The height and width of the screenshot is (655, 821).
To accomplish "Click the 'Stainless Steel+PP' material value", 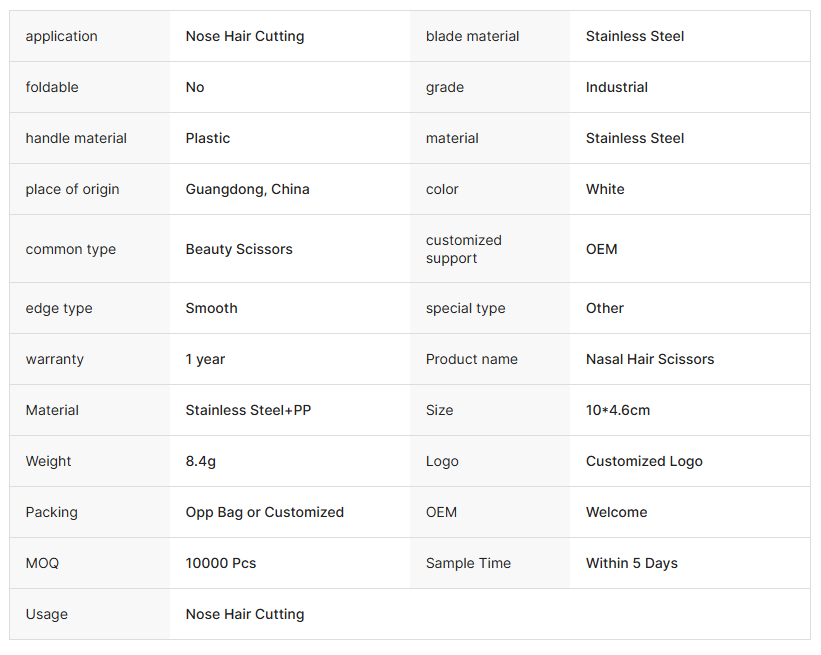I will pos(248,411).
